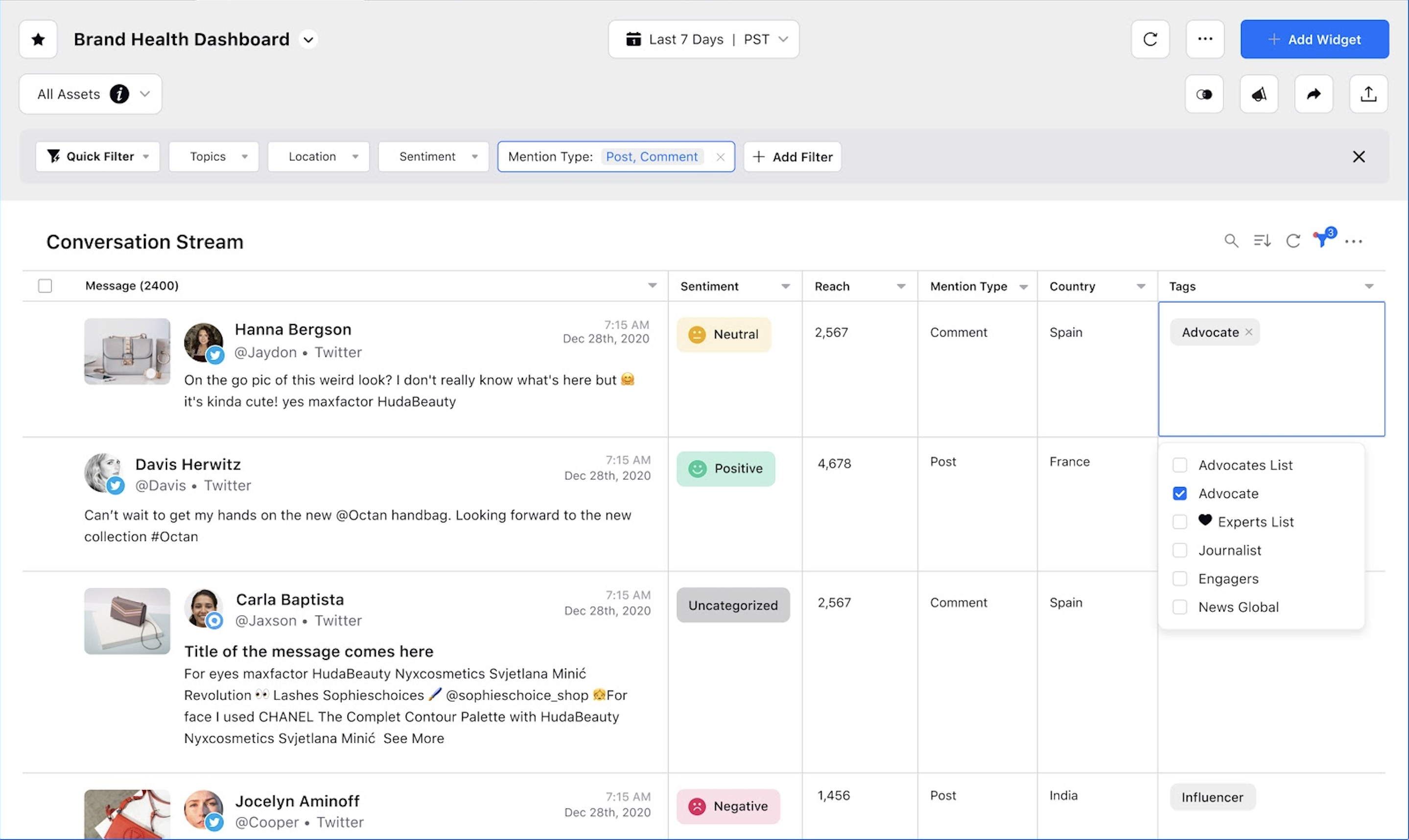Expand the Topics filter dropdown

(213, 156)
